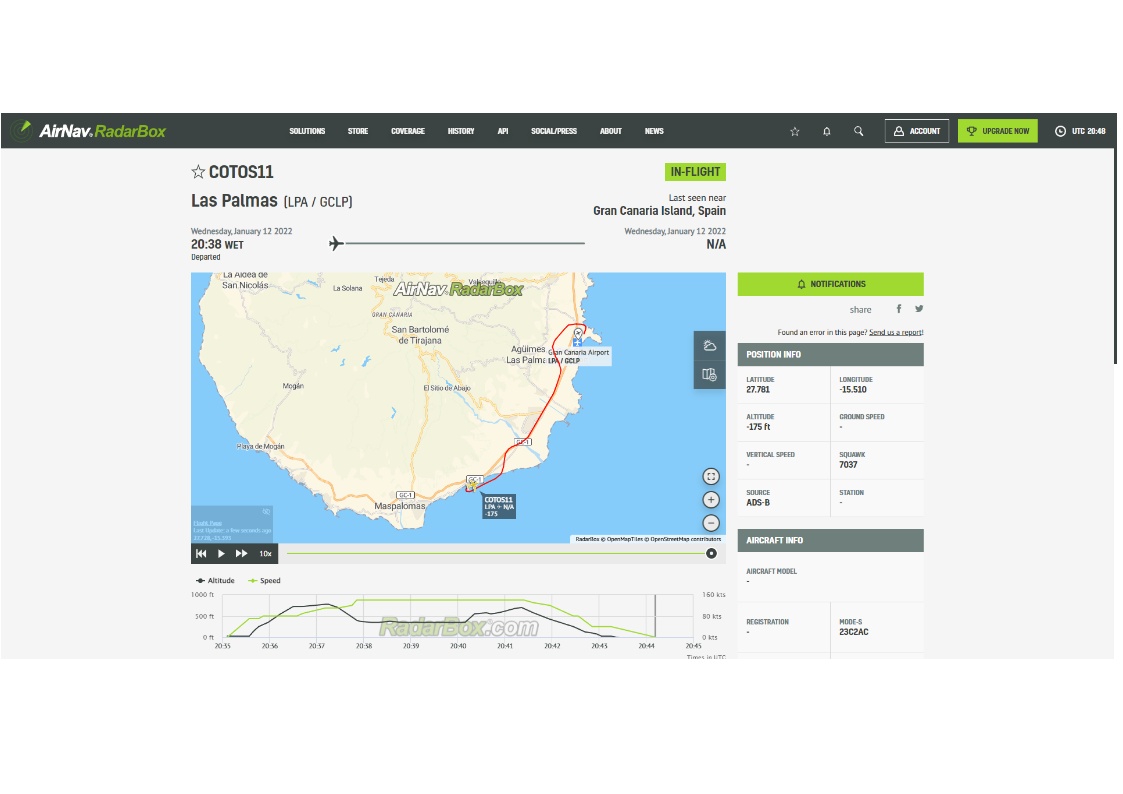The image size is (1123, 794).
Task: Click Gran Canaria Airport marker label
Action: (579, 356)
